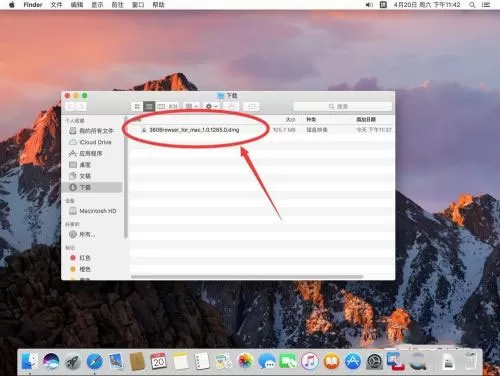Open Photos from the Dock
This screenshot has height=376, width=500.
pyautogui.click(x=245, y=361)
